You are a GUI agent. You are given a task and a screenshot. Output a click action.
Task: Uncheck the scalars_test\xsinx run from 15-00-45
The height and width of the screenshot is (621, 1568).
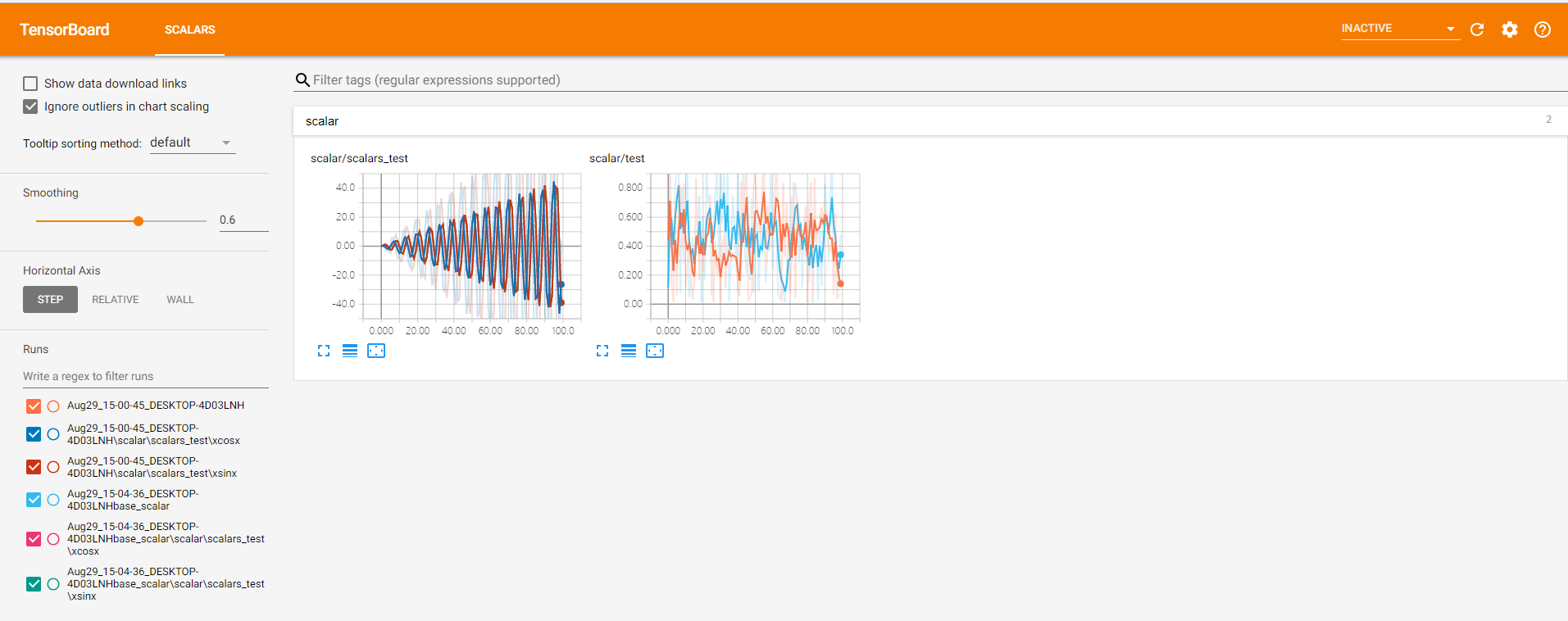pyautogui.click(x=34, y=467)
